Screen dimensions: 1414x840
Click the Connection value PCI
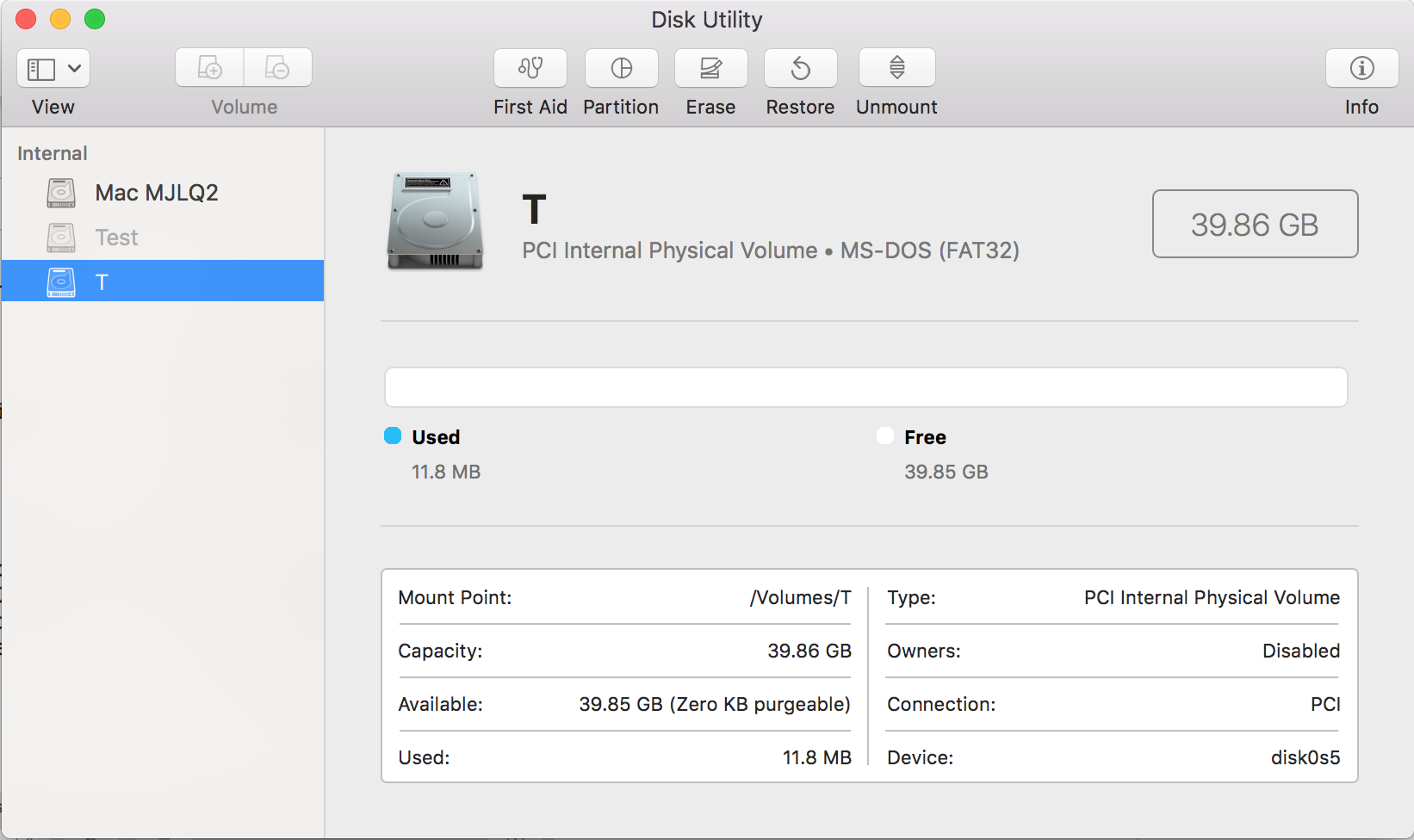point(1325,704)
